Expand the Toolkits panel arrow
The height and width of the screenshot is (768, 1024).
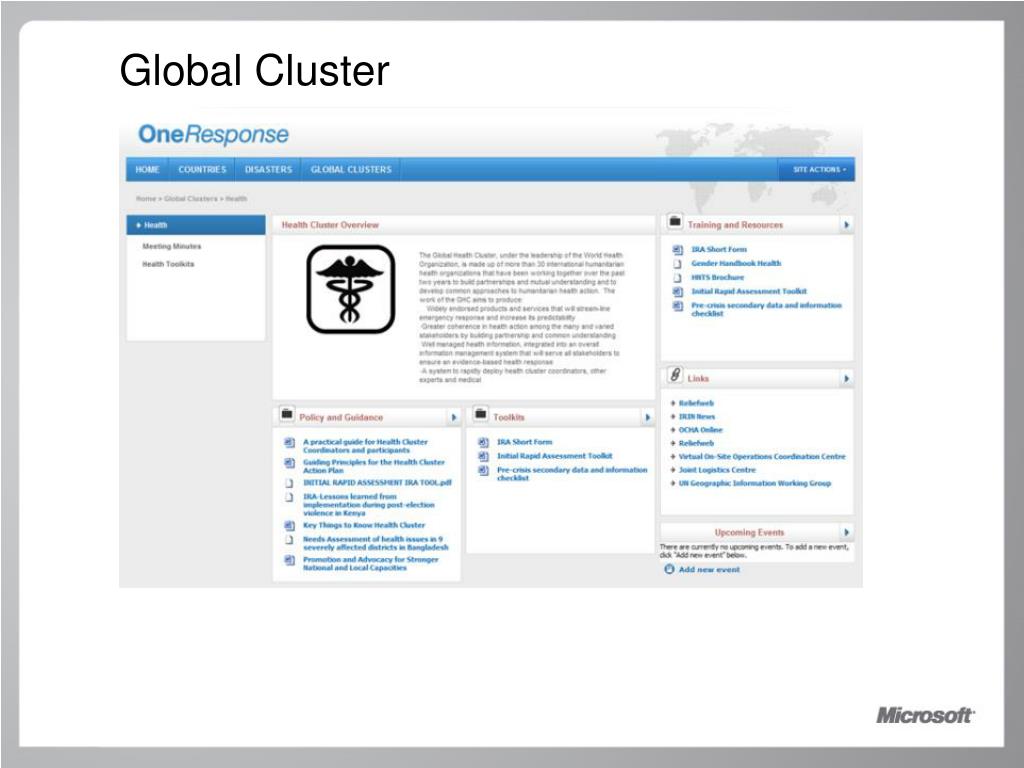click(648, 417)
